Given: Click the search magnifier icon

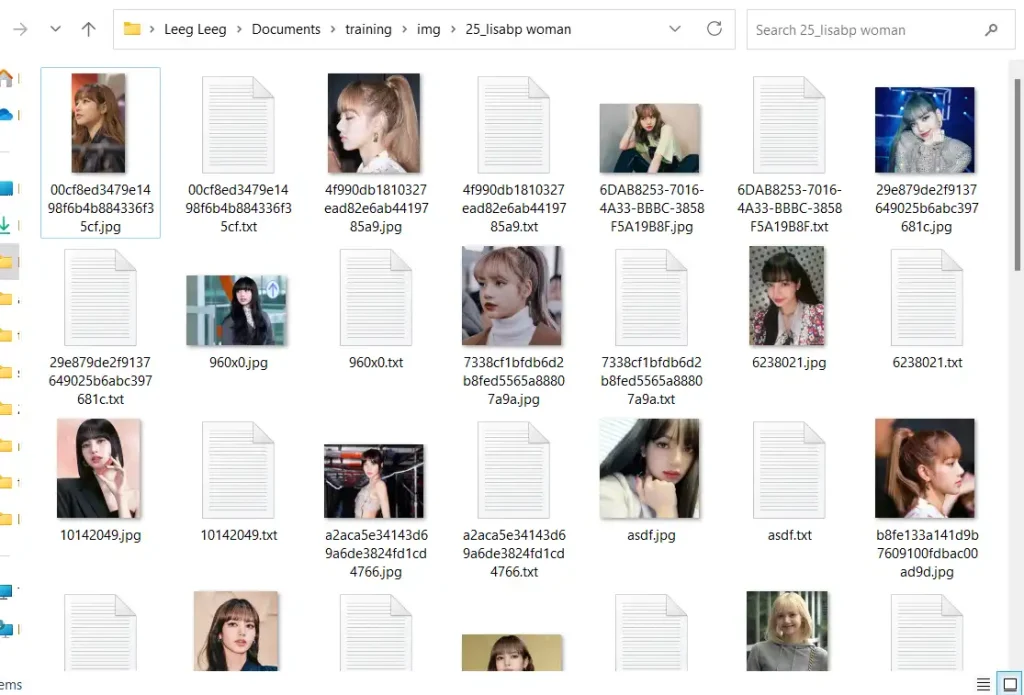Looking at the screenshot, I should click(x=991, y=30).
